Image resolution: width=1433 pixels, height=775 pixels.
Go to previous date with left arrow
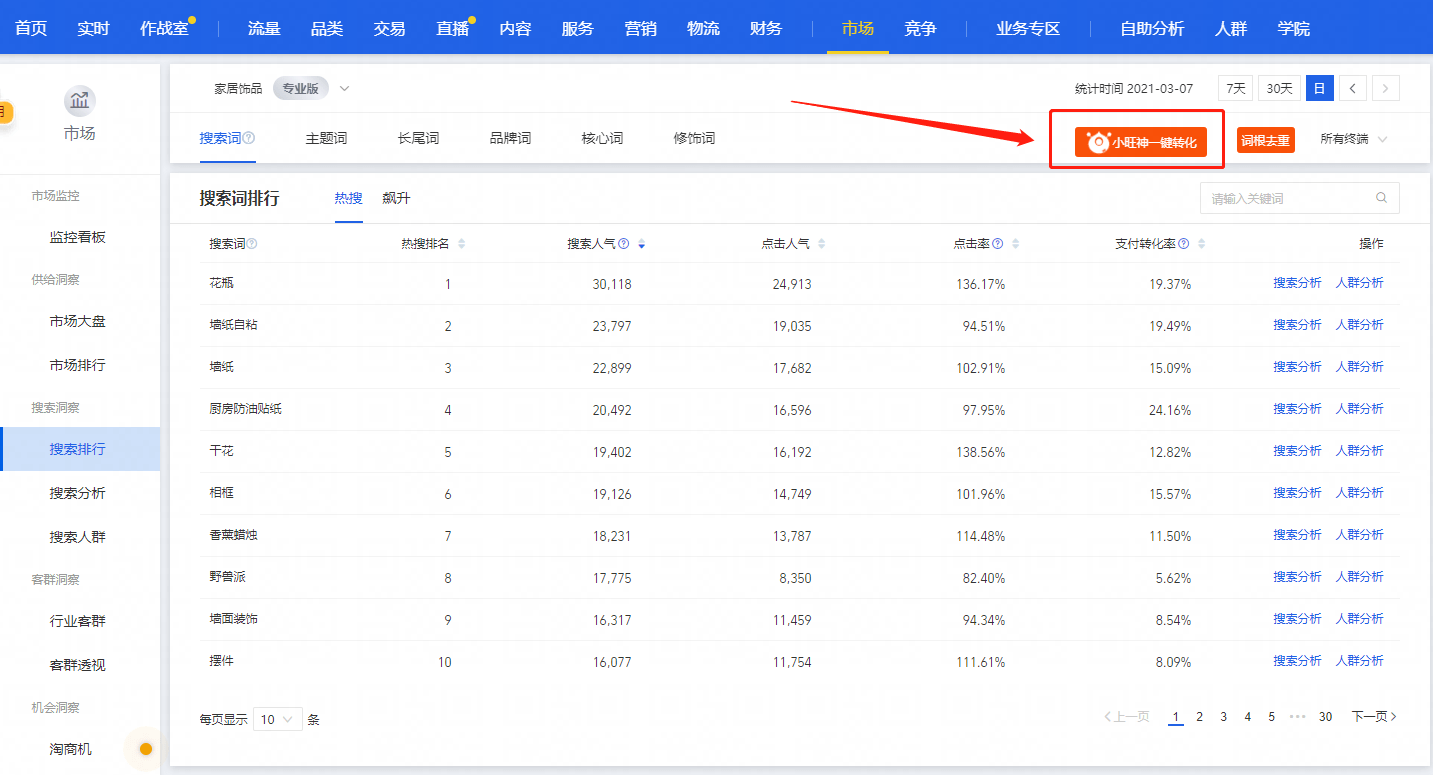1353,88
